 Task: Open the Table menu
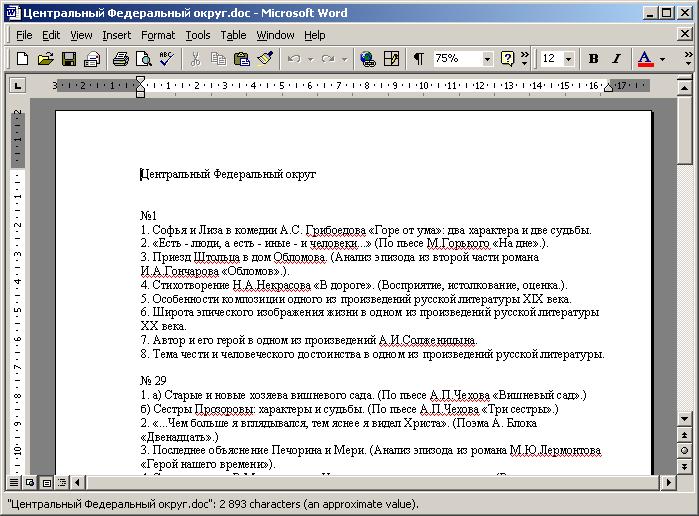(233, 35)
